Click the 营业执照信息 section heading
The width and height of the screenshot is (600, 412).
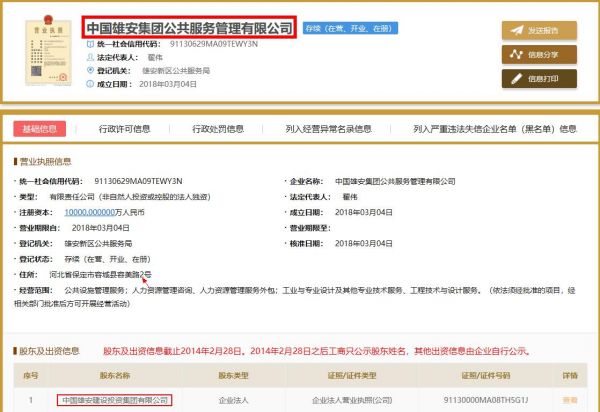click(45, 161)
